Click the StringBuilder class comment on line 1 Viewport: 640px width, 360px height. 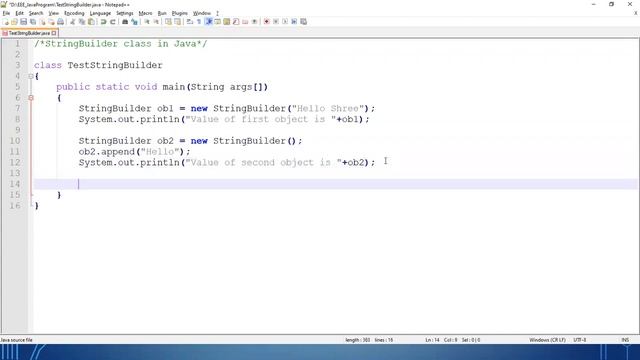pyautogui.click(x=121, y=44)
